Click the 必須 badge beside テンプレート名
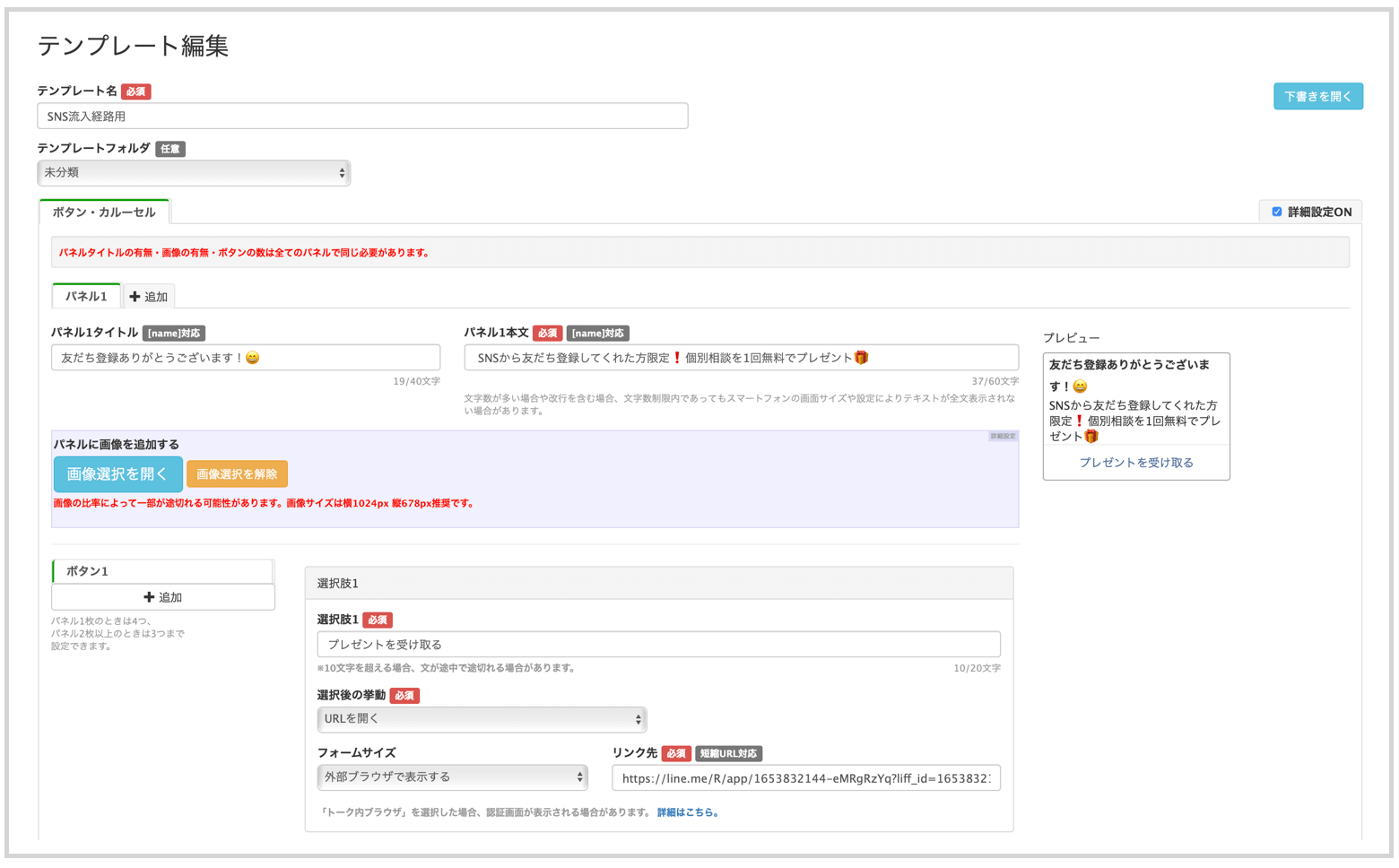 pyautogui.click(x=136, y=91)
